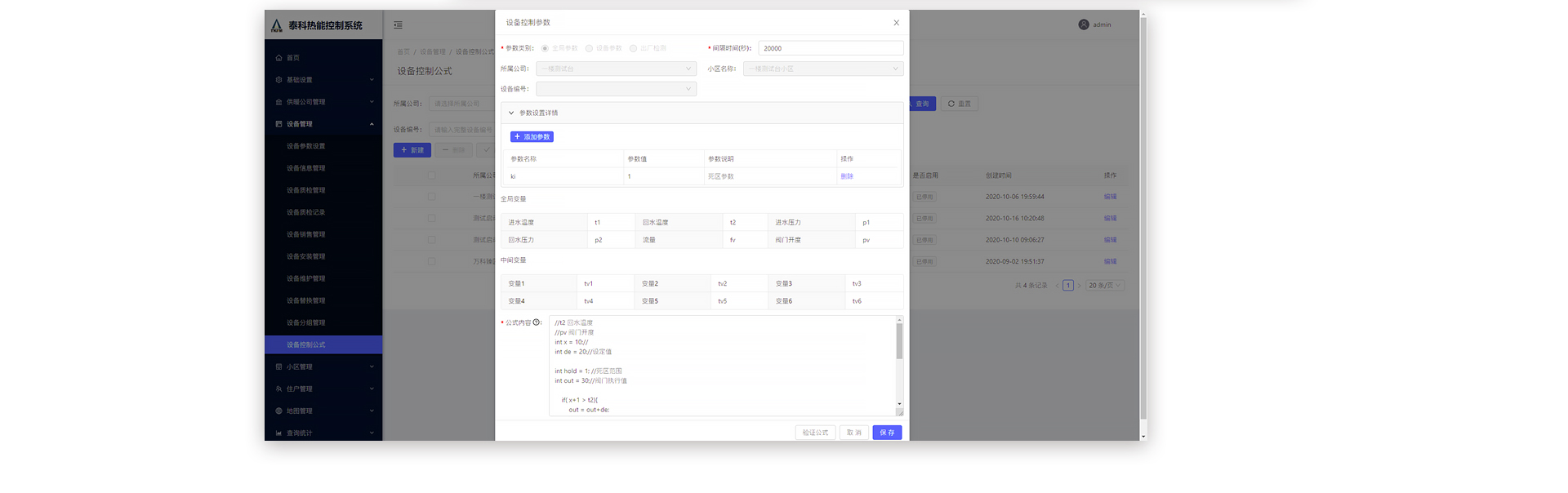Open 设备信息管理 in the sidebar menu
The width and height of the screenshot is (1568, 493).
click(305, 168)
